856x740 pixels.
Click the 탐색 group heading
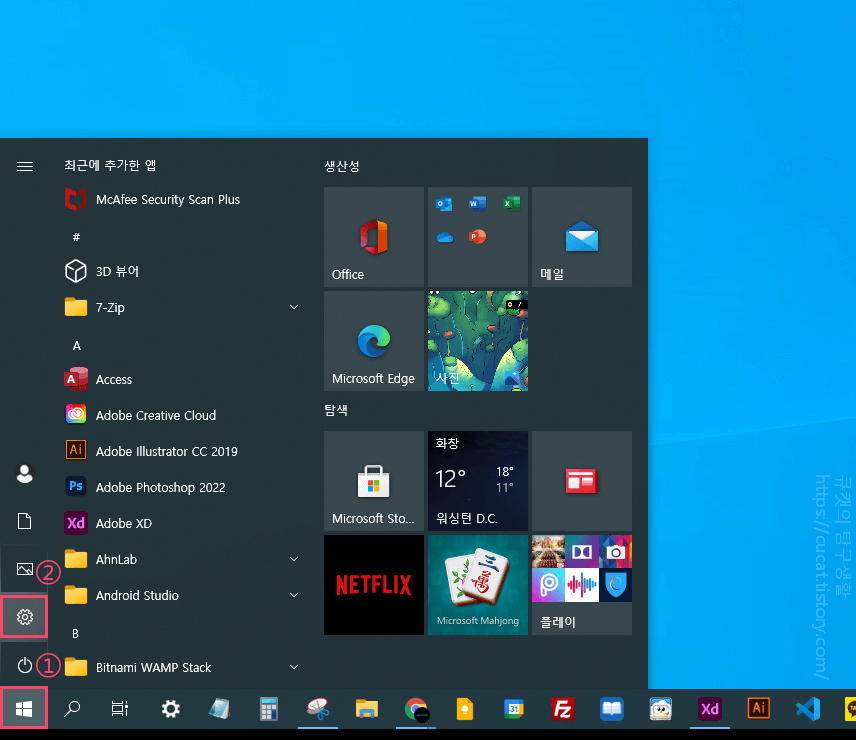tap(336, 410)
